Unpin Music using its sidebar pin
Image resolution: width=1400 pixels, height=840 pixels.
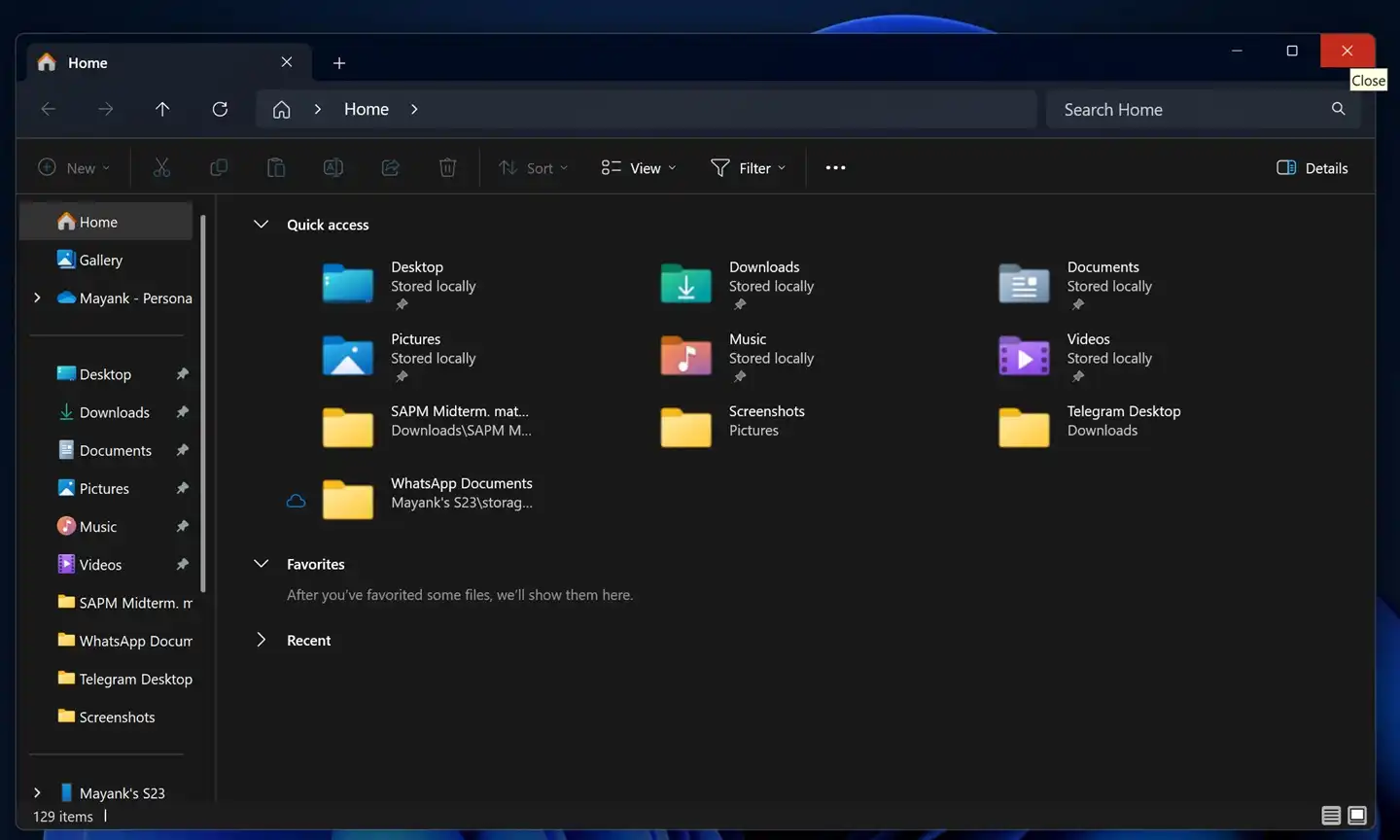(x=182, y=525)
